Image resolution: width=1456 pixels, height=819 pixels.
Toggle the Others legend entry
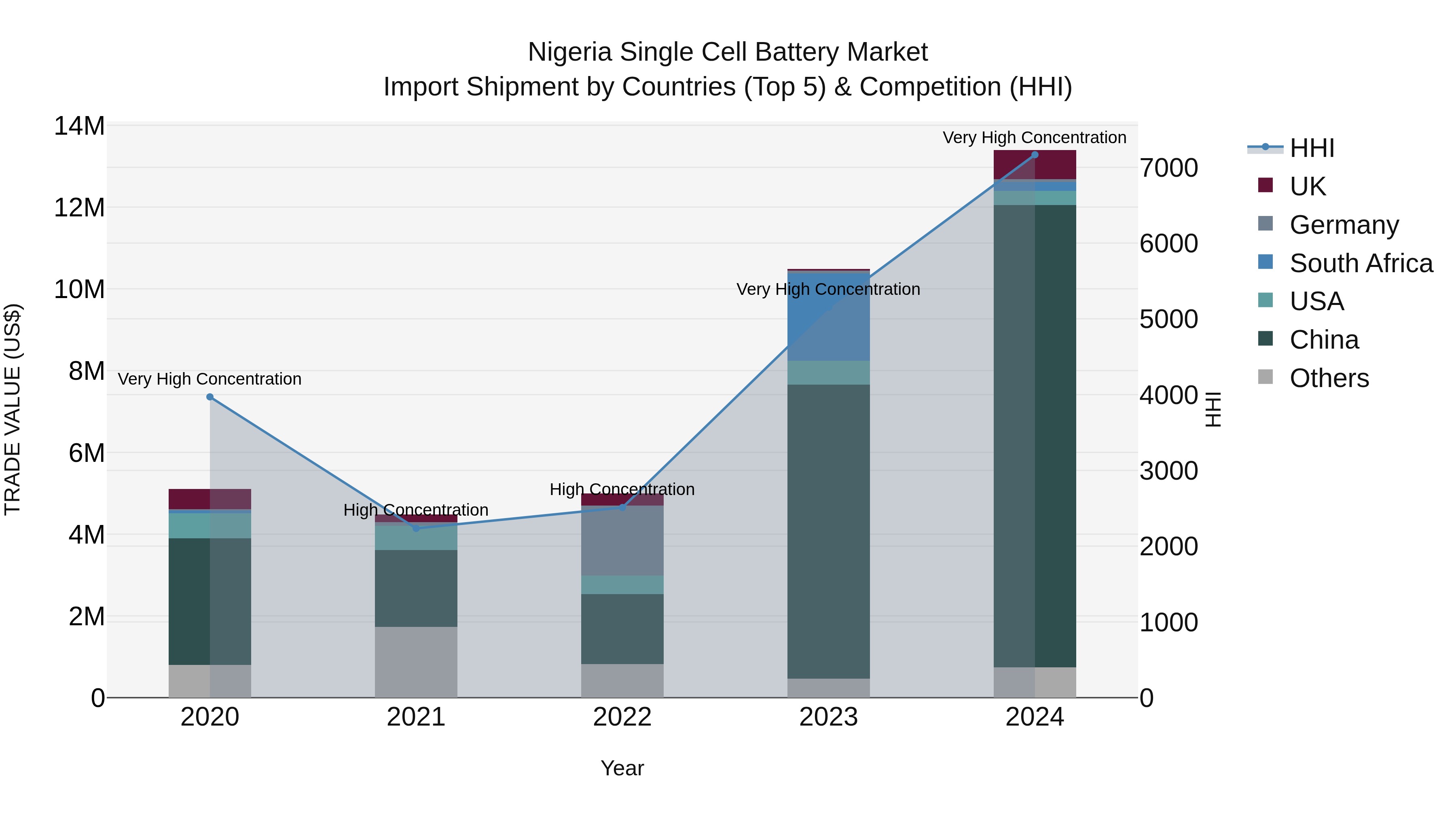point(1313,378)
